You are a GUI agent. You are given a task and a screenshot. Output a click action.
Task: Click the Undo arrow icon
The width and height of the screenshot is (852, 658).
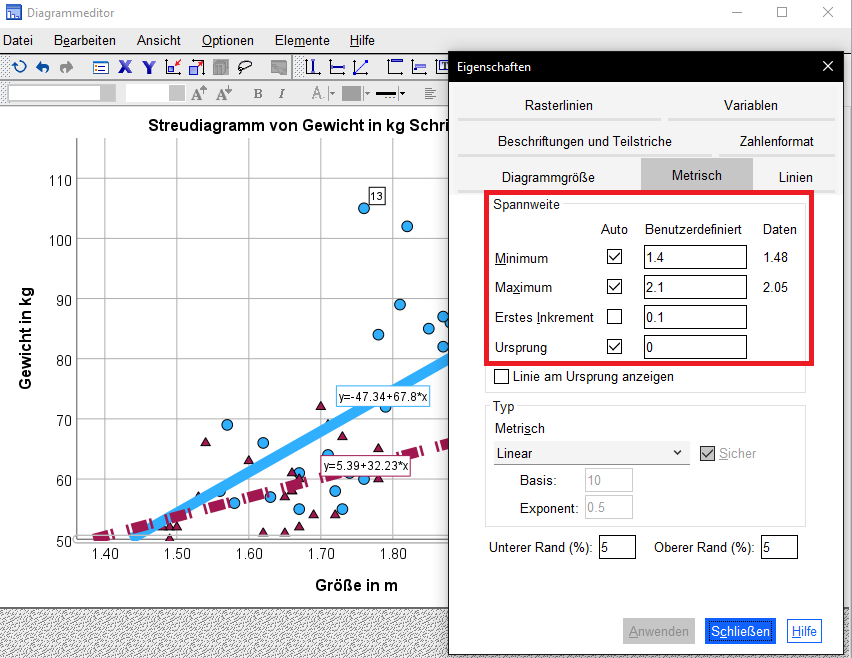coord(41,66)
